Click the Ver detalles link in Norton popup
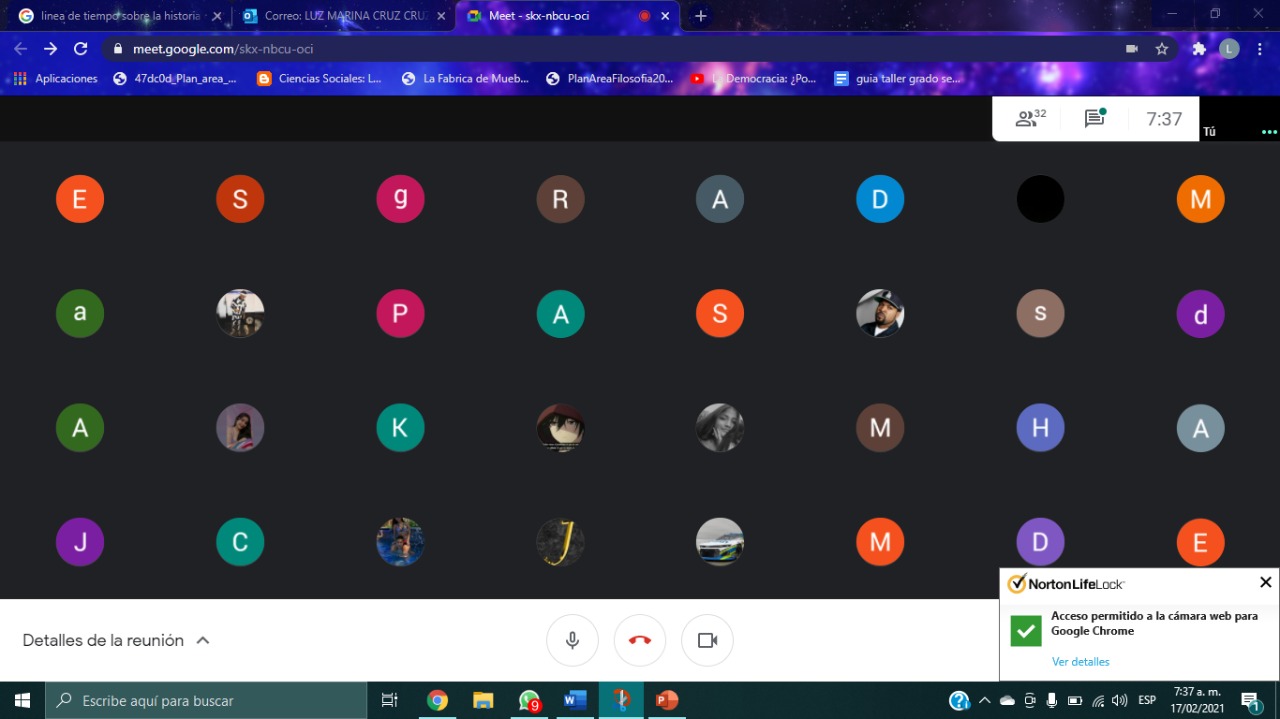 tap(1080, 662)
